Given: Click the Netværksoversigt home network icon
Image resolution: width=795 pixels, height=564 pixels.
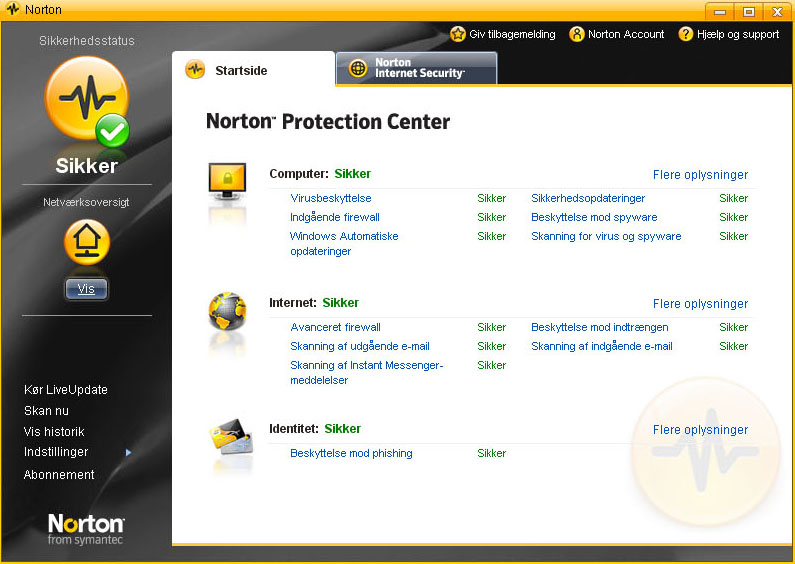Looking at the screenshot, I should 87,241.
